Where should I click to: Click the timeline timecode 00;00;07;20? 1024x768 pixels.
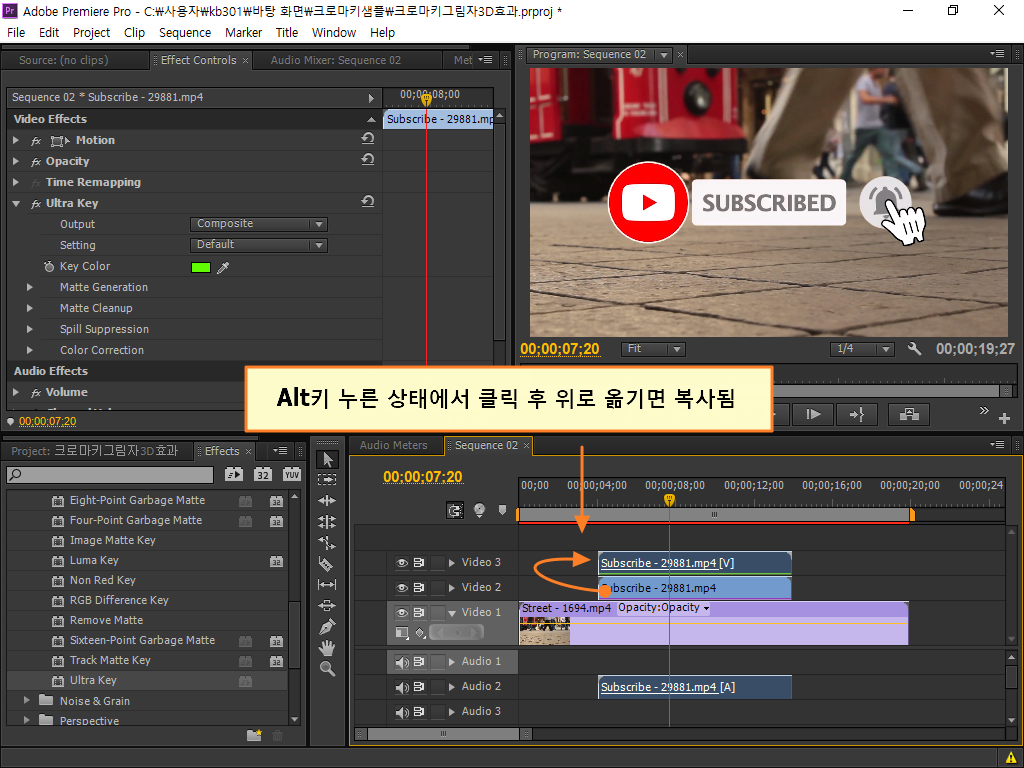pyautogui.click(x=423, y=477)
